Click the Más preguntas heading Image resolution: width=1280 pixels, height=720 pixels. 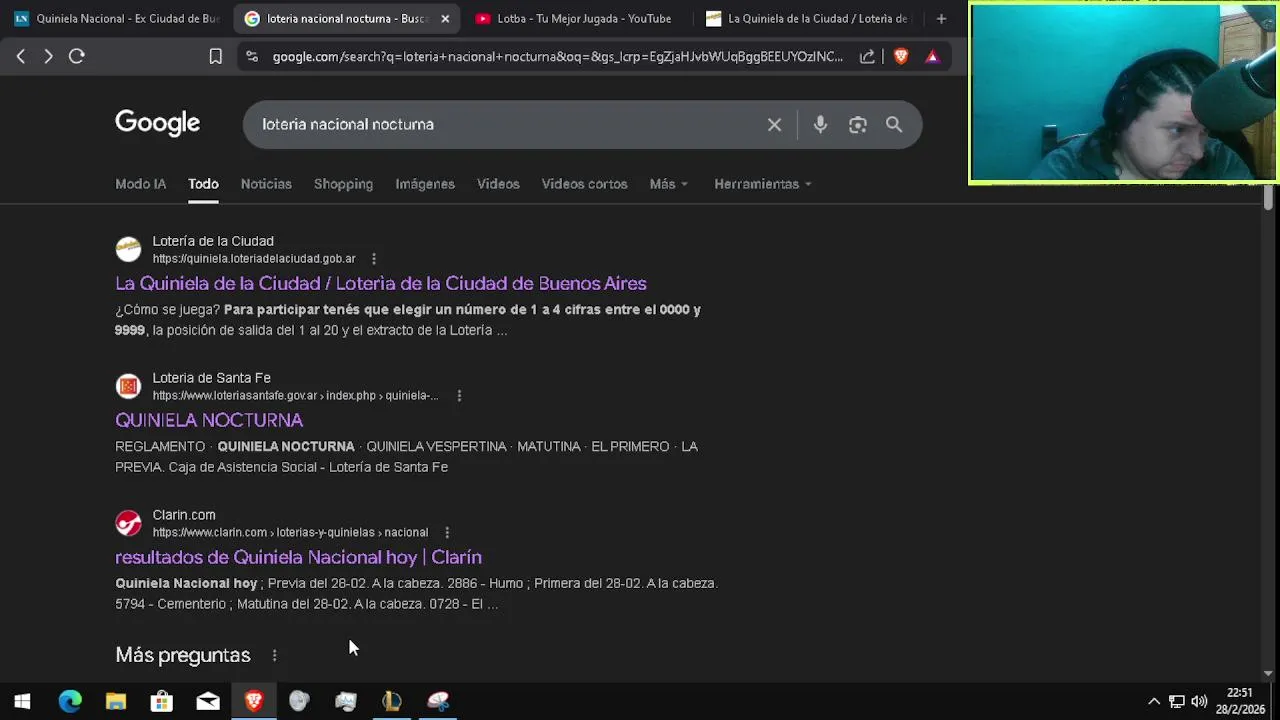(x=183, y=656)
